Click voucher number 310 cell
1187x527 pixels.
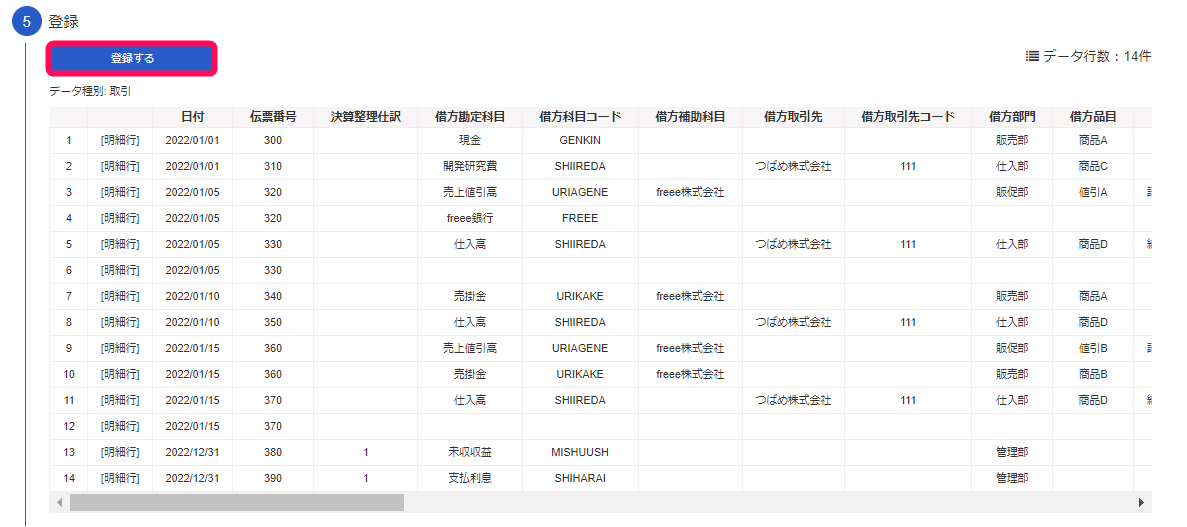pos(273,167)
